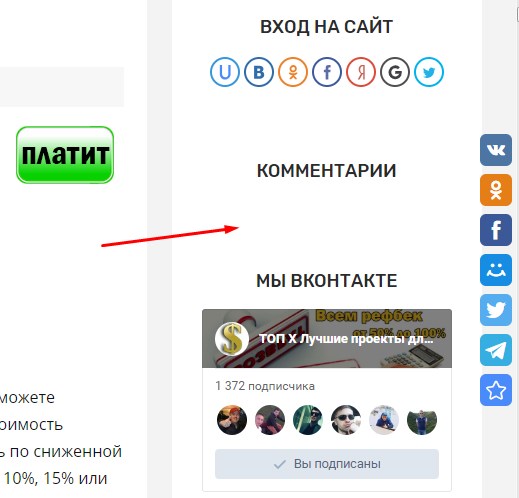
Task: Share via Twitter sidebar button
Action: 496,310
